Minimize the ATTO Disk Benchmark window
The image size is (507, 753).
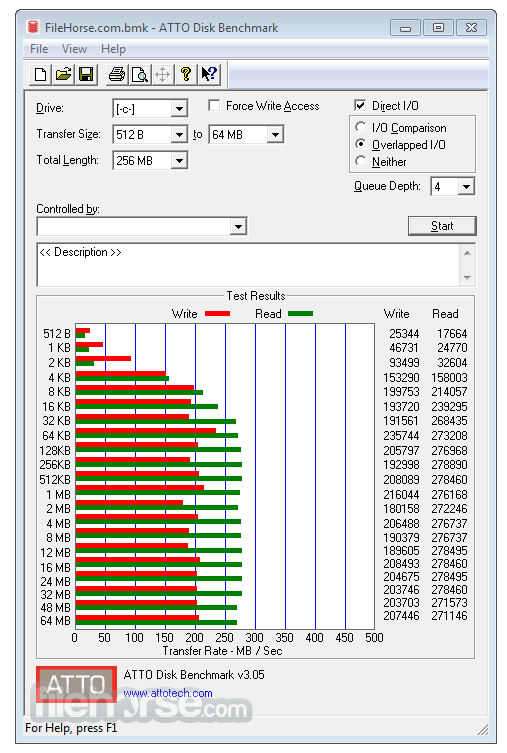pos(405,28)
